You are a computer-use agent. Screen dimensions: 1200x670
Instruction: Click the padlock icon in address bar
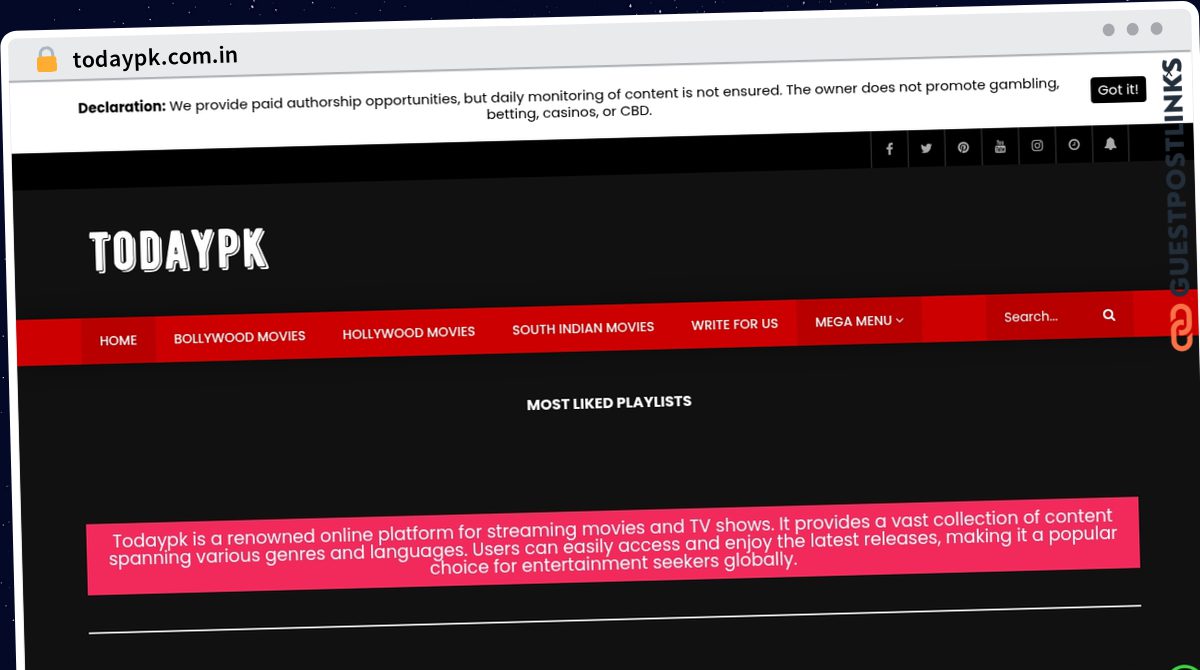click(x=46, y=60)
